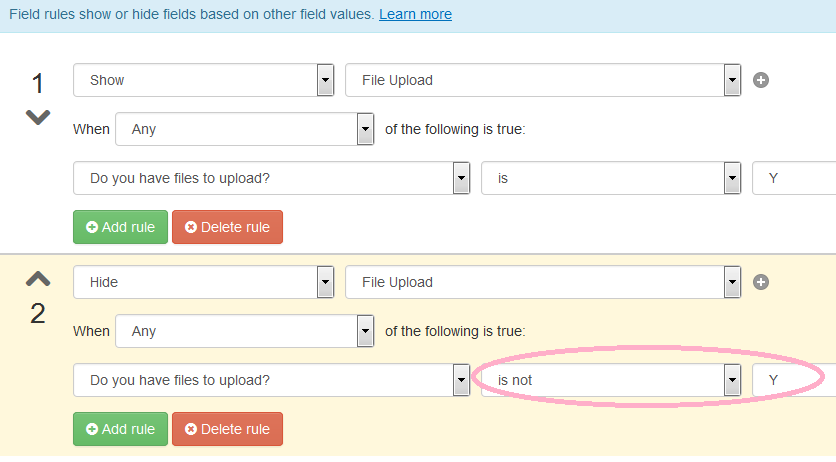Open the Show action dropdown in rule 1
This screenshot has height=462, width=836.
pos(204,80)
